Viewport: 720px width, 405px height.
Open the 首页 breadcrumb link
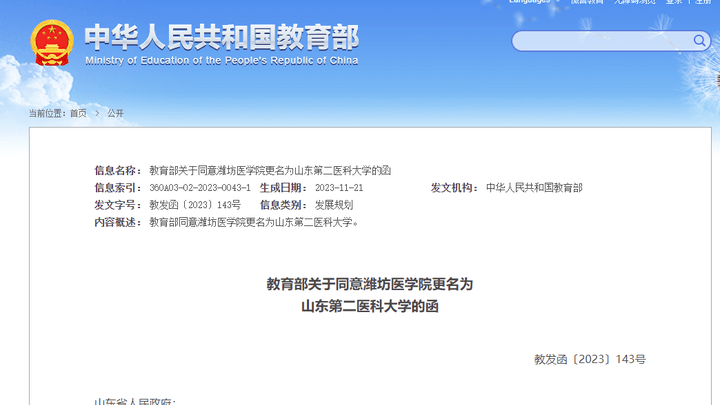[x=78, y=113]
